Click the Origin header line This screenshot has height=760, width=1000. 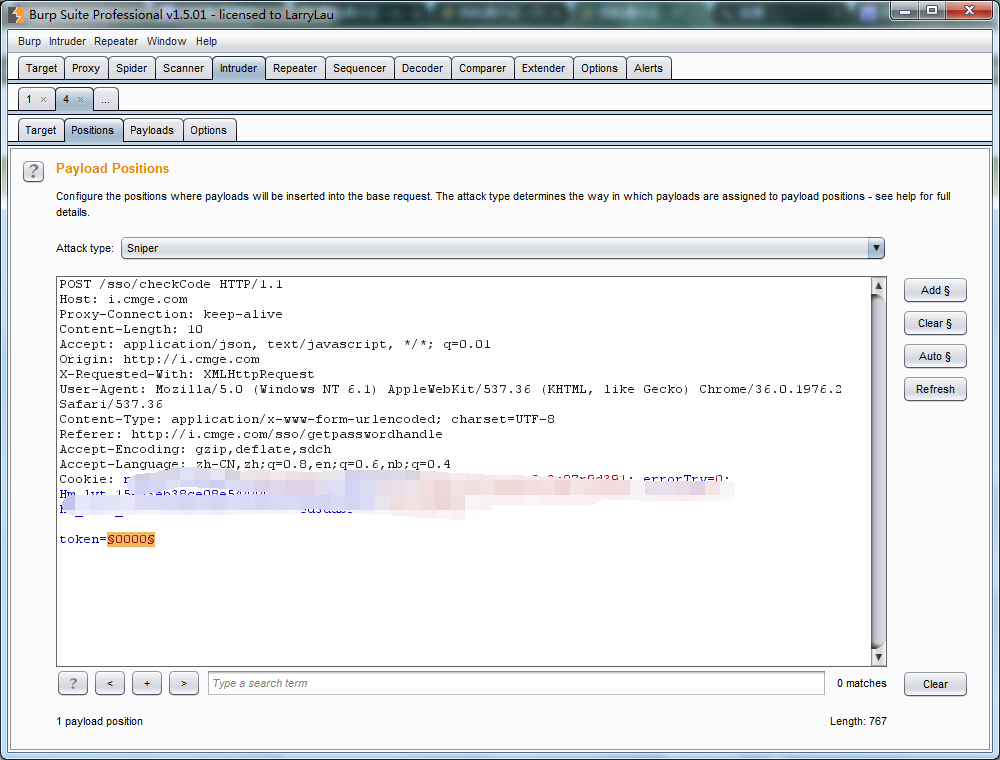159,360
